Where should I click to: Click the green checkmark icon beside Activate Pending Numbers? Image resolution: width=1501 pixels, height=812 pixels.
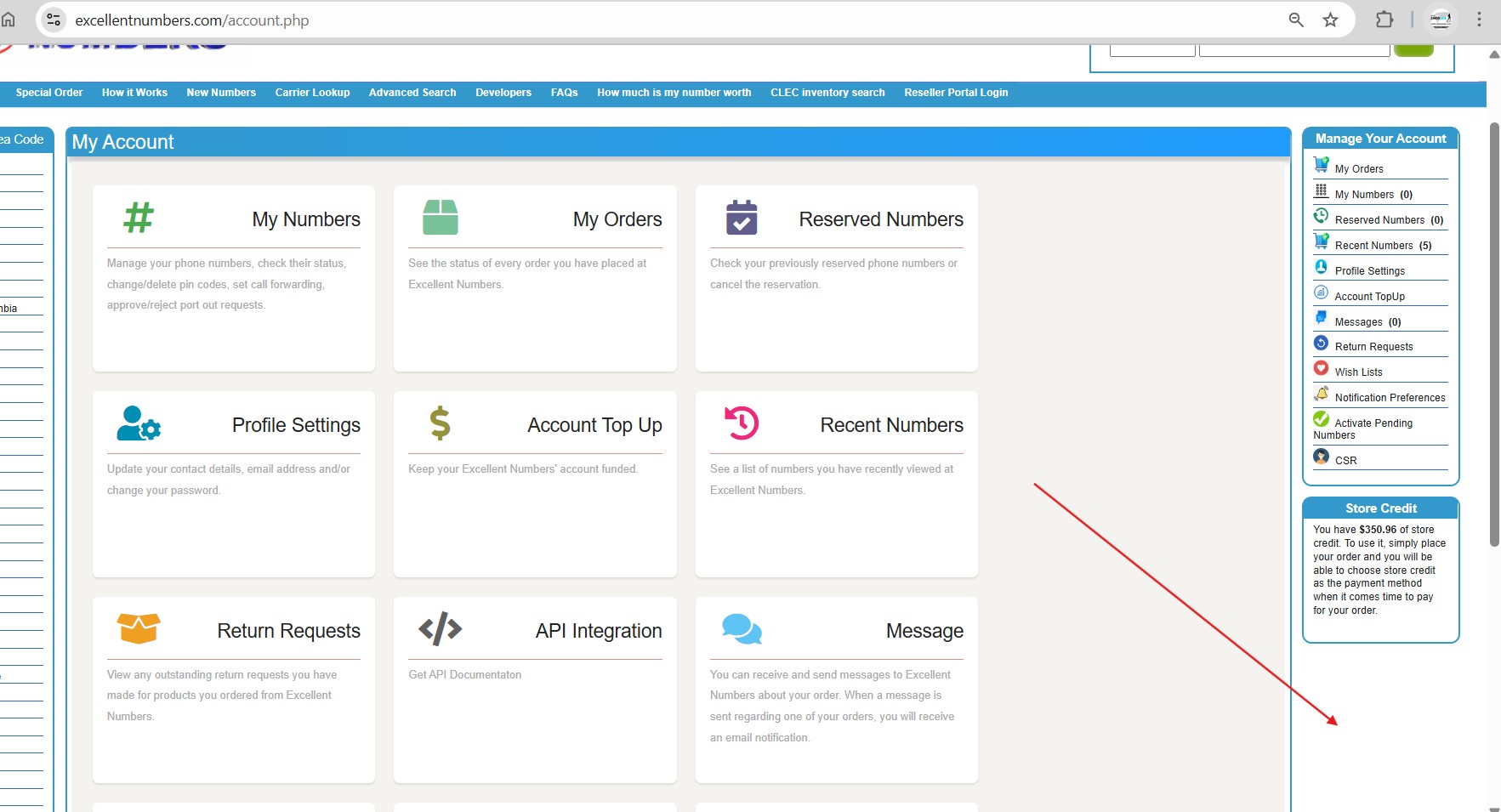pos(1321,418)
